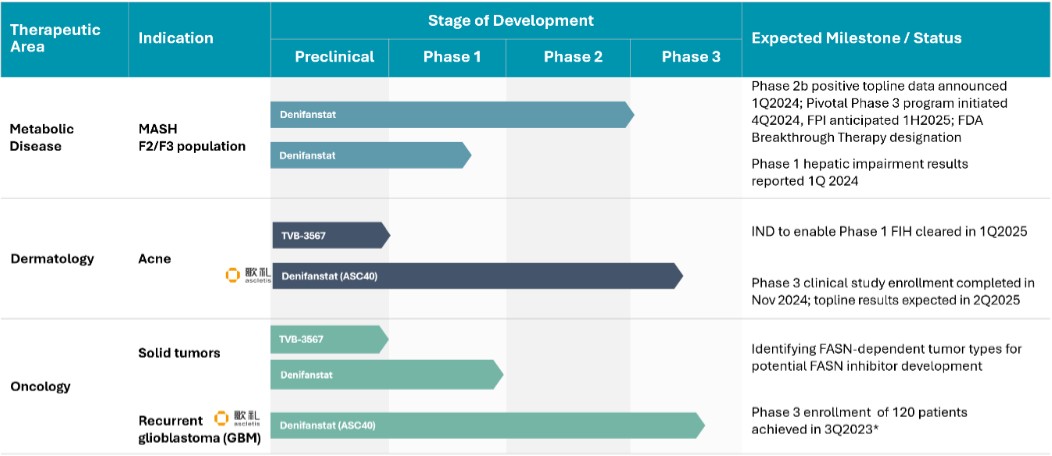1052x456 pixels.
Task: Select the Phase 2 column header
Action: click(573, 57)
